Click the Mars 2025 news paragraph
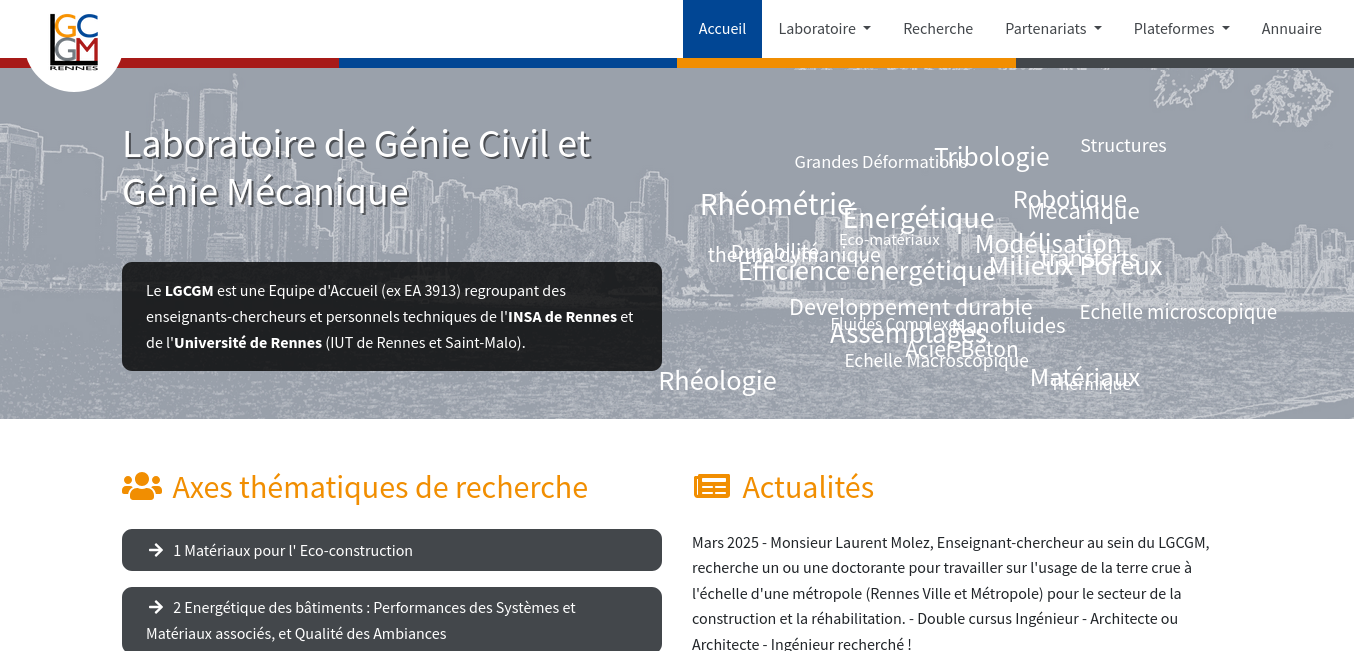This screenshot has width=1366, height=651. 950,593
